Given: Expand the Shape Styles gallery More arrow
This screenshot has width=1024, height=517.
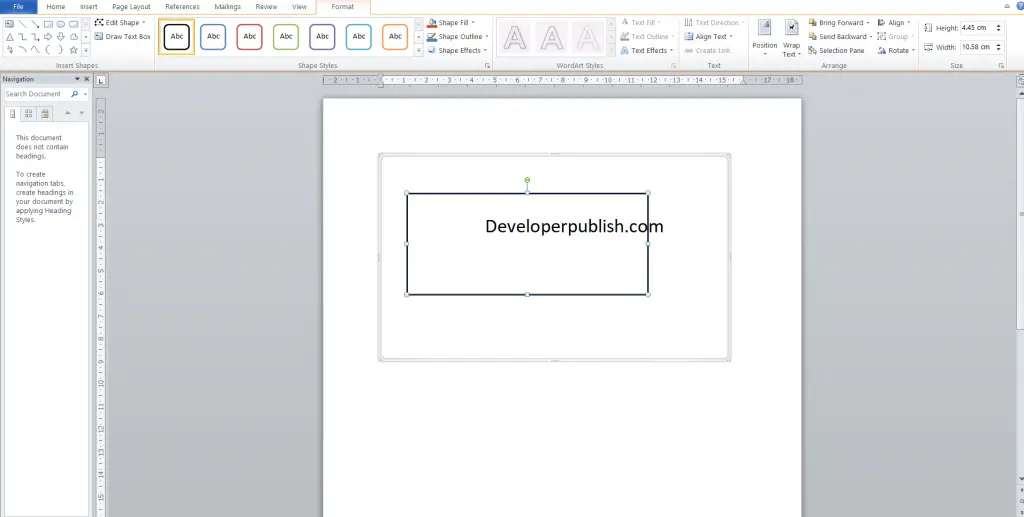Looking at the screenshot, I should pos(418,50).
